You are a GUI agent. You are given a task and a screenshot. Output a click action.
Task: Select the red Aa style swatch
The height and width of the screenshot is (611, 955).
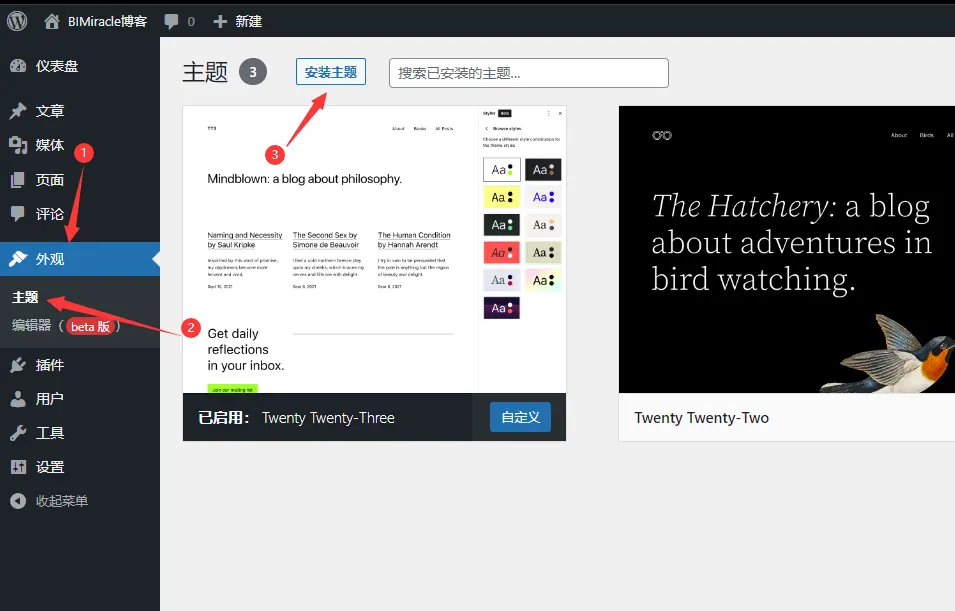pyautogui.click(x=502, y=252)
